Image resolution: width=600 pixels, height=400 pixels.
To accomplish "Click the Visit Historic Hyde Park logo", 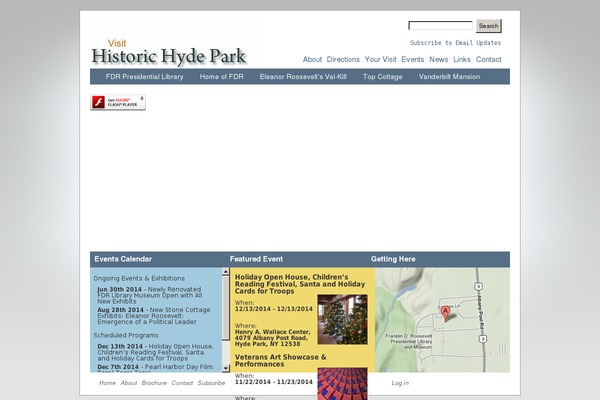I will pos(168,52).
